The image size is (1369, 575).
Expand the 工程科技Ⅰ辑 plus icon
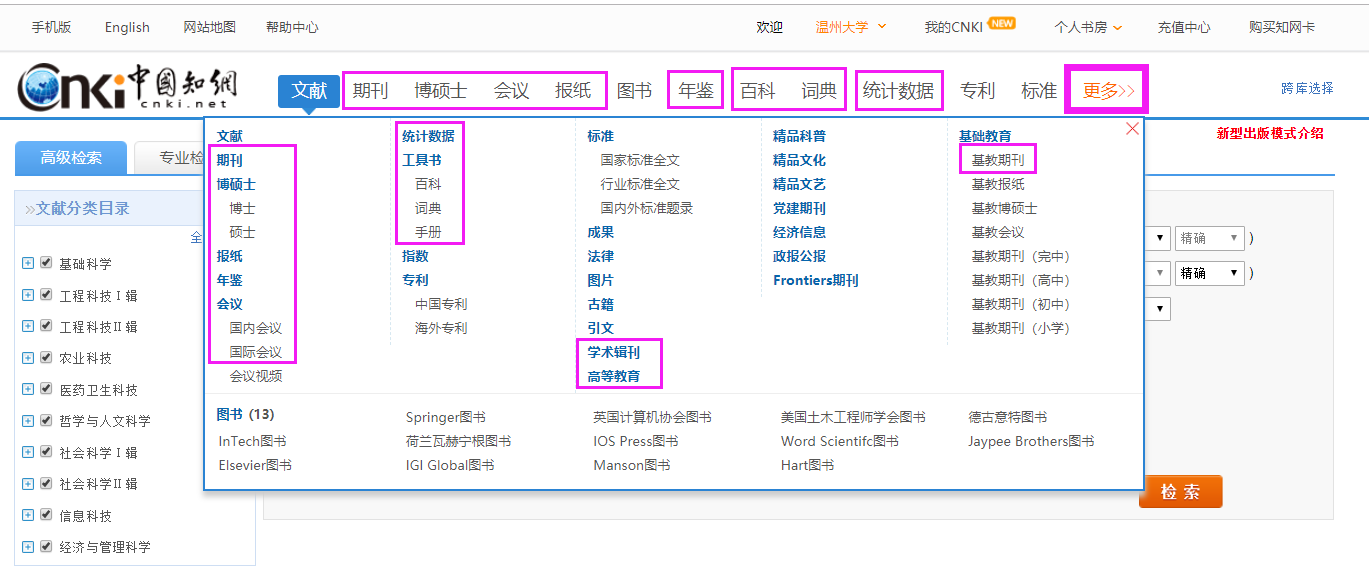[x=28, y=295]
